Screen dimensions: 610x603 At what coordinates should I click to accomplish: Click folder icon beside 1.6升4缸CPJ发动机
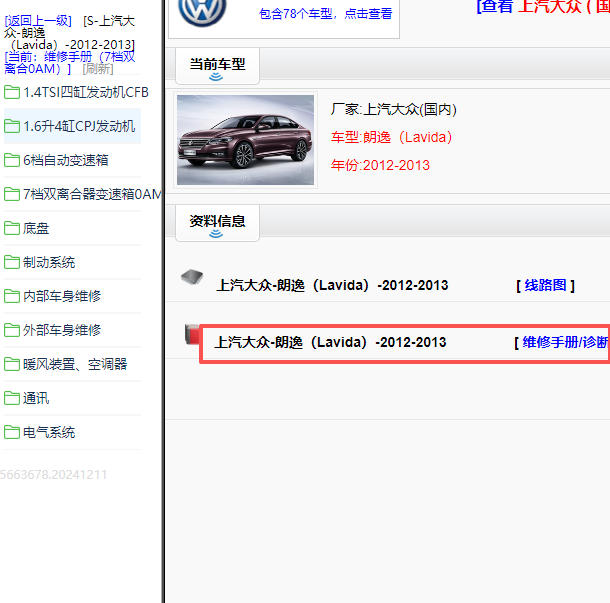[12, 126]
